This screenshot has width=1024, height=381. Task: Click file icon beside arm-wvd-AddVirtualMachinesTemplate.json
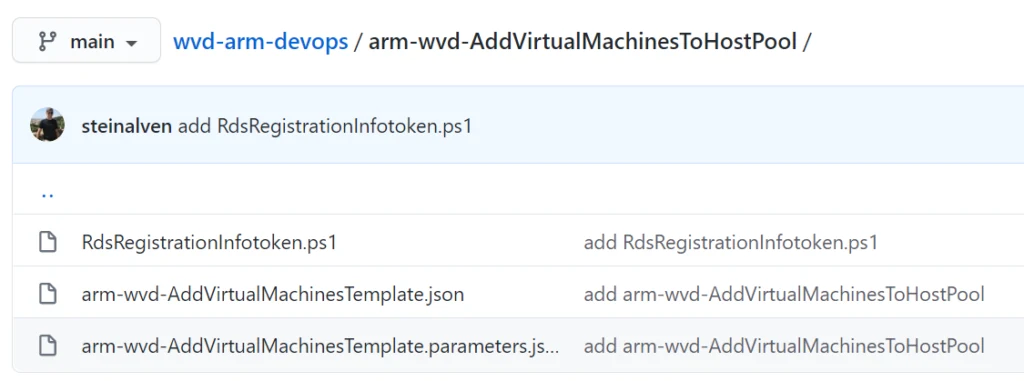point(47,294)
